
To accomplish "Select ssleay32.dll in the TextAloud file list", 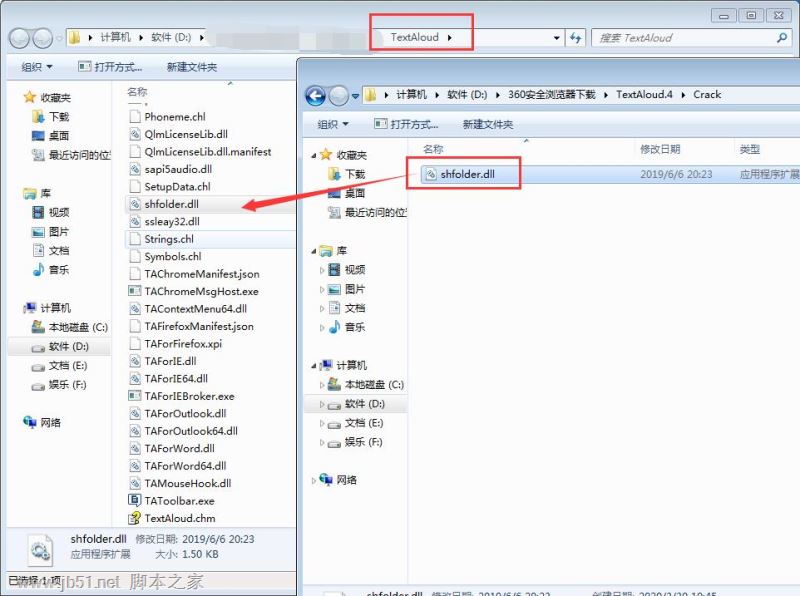I will click(172, 221).
